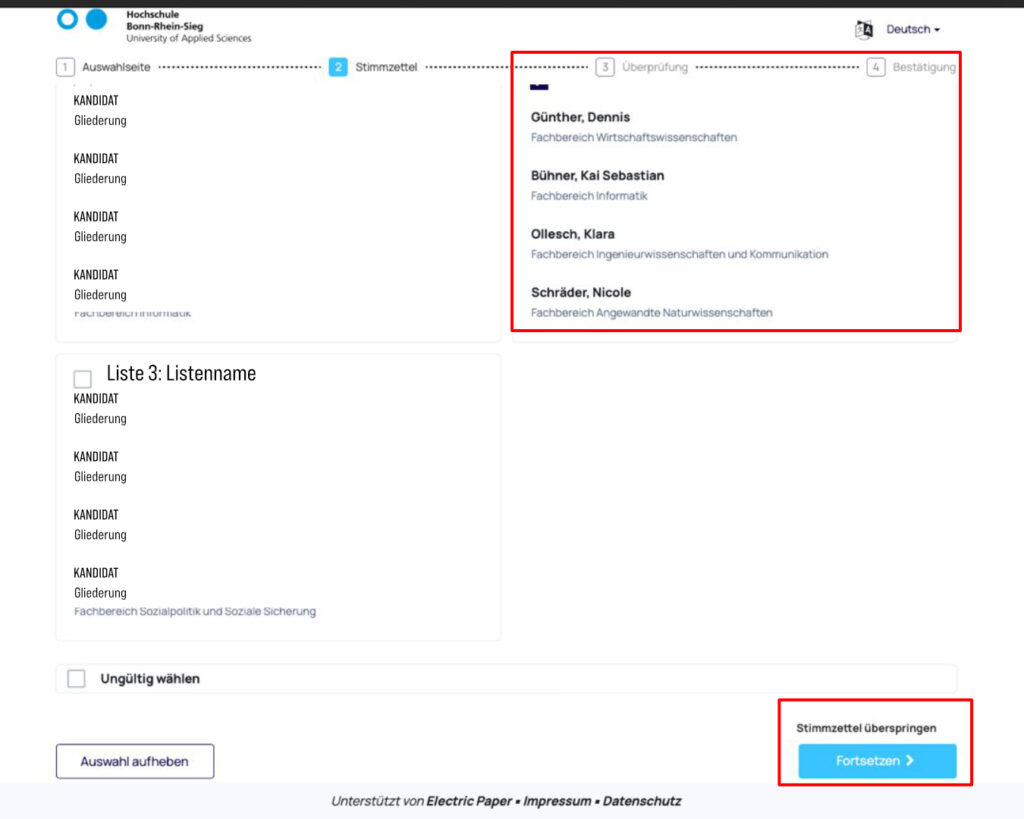Click Stimmzettel überspringen link
The image size is (1024, 819).
tap(866, 728)
